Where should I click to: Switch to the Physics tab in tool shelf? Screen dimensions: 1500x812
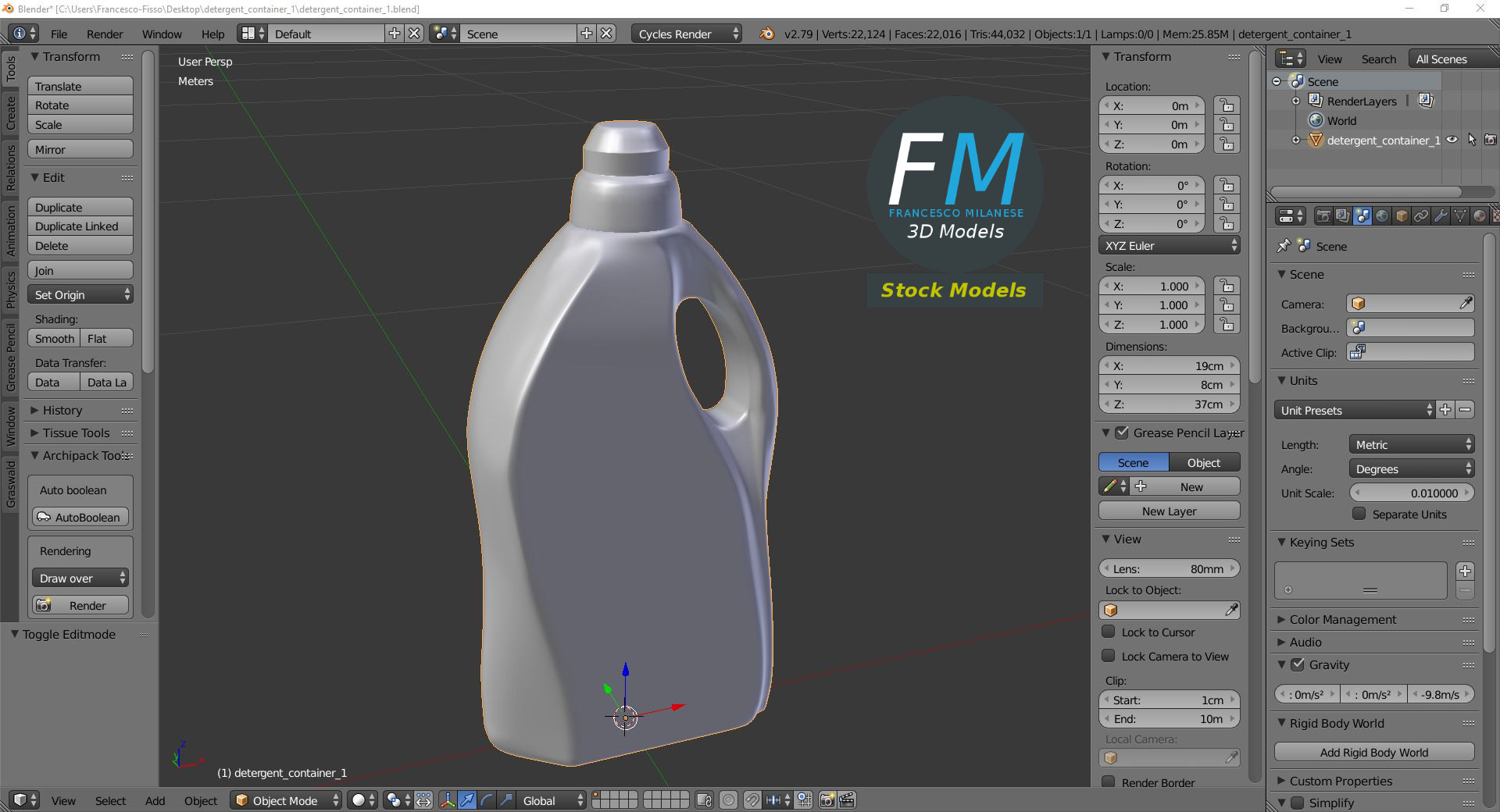10,289
